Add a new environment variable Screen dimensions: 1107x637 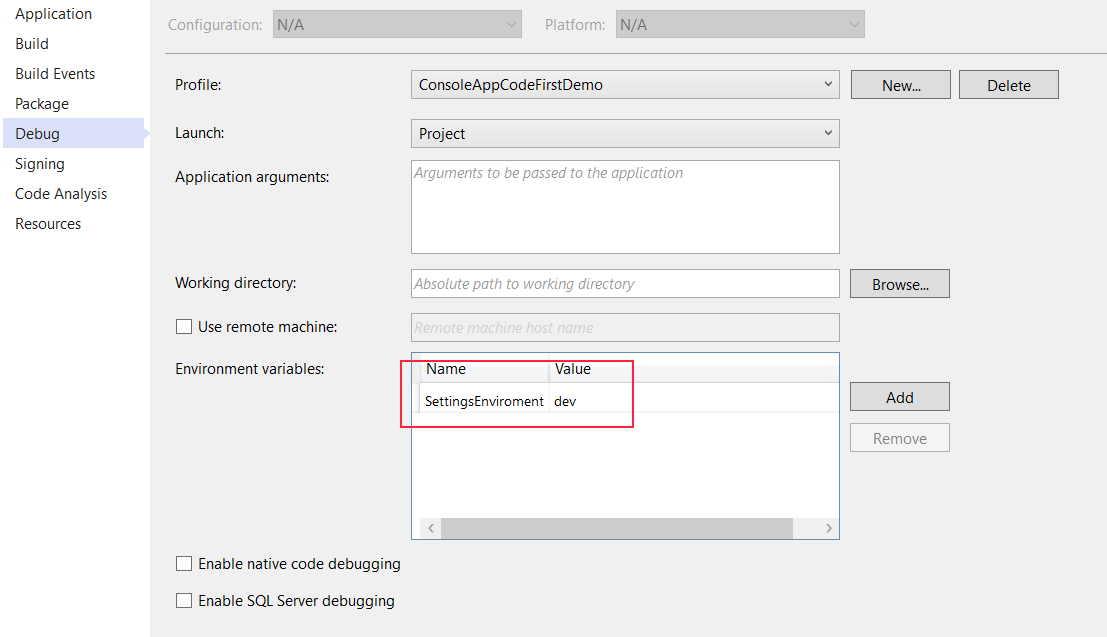[x=898, y=396]
